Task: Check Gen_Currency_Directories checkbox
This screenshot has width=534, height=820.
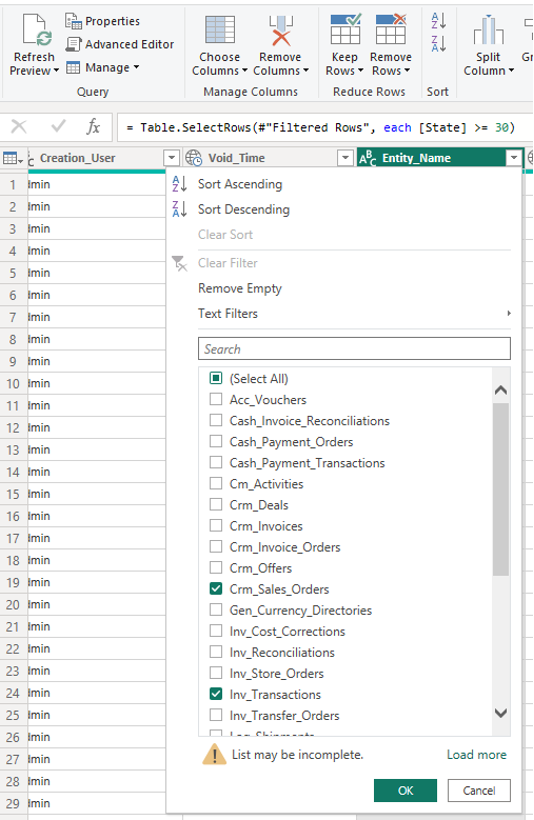Action: (x=215, y=610)
